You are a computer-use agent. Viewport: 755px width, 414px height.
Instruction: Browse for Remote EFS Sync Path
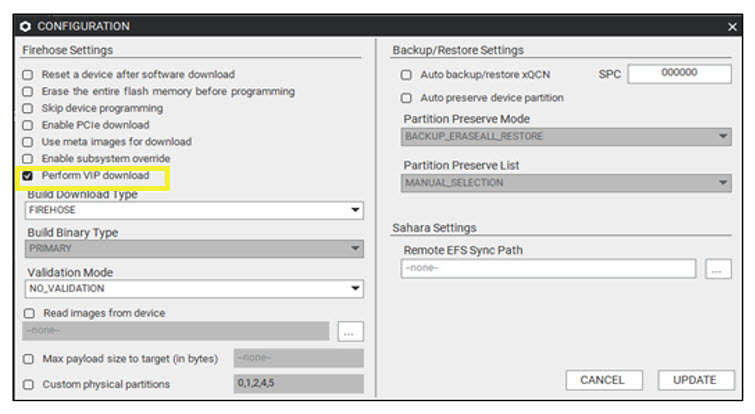pos(718,269)
